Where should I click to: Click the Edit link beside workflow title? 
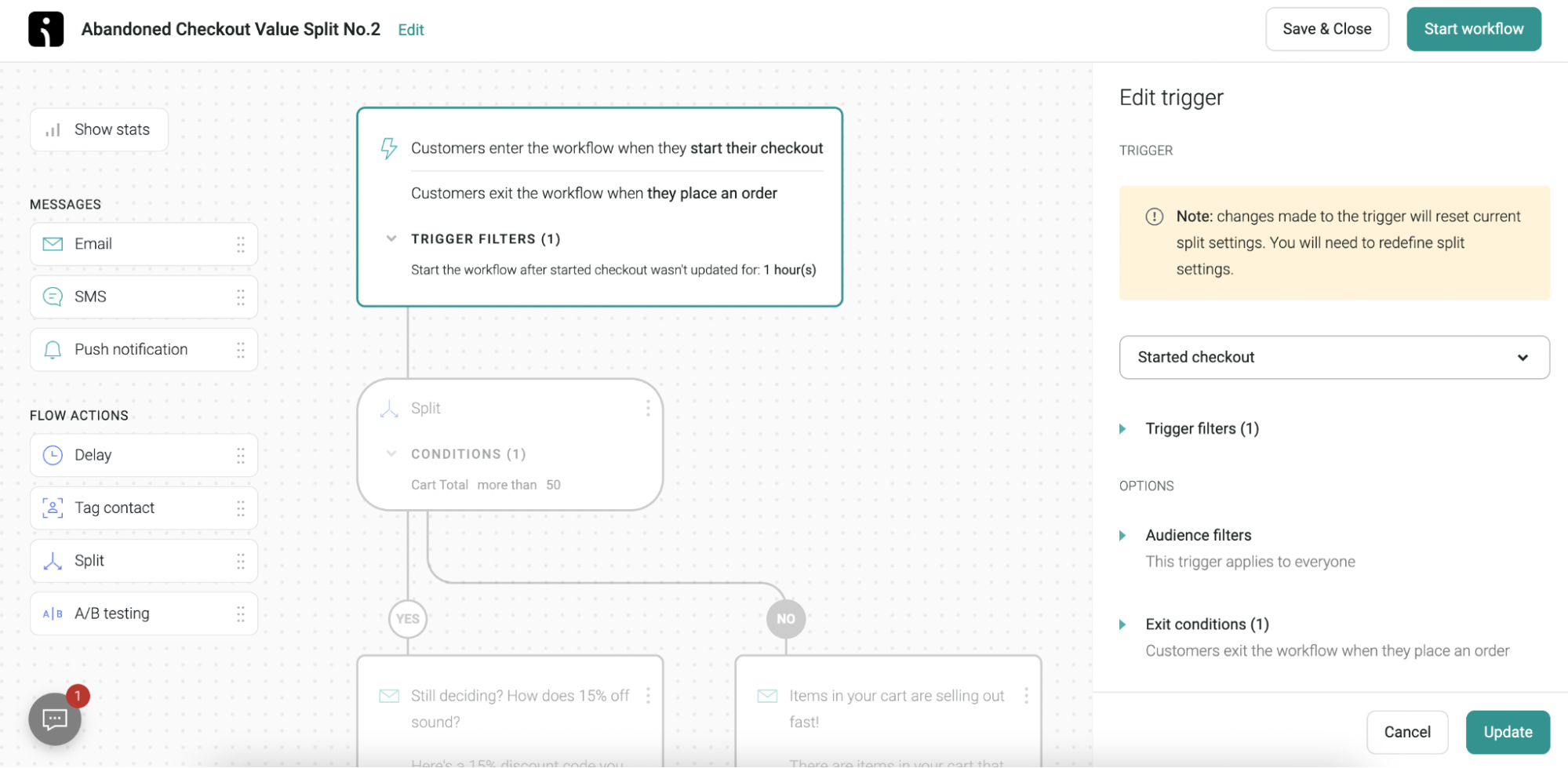pyautogui.click(x=411, y=30)
